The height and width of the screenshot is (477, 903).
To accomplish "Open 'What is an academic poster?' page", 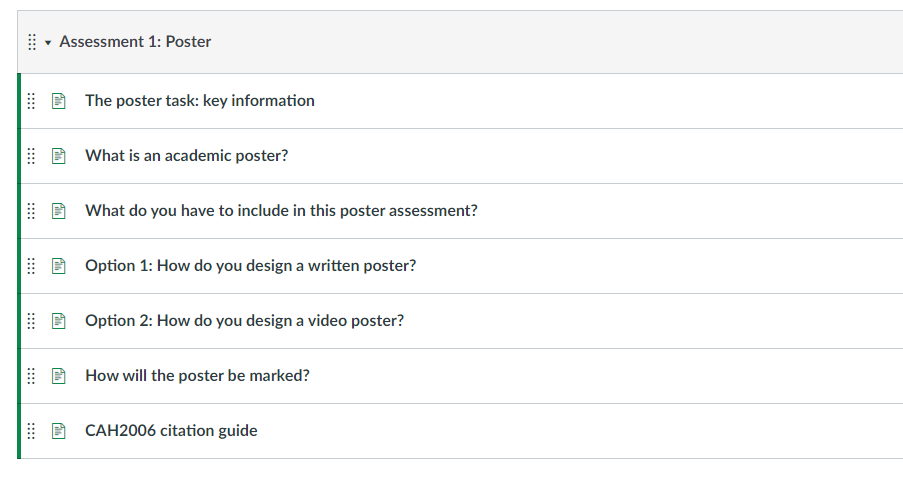I will 186,156.
